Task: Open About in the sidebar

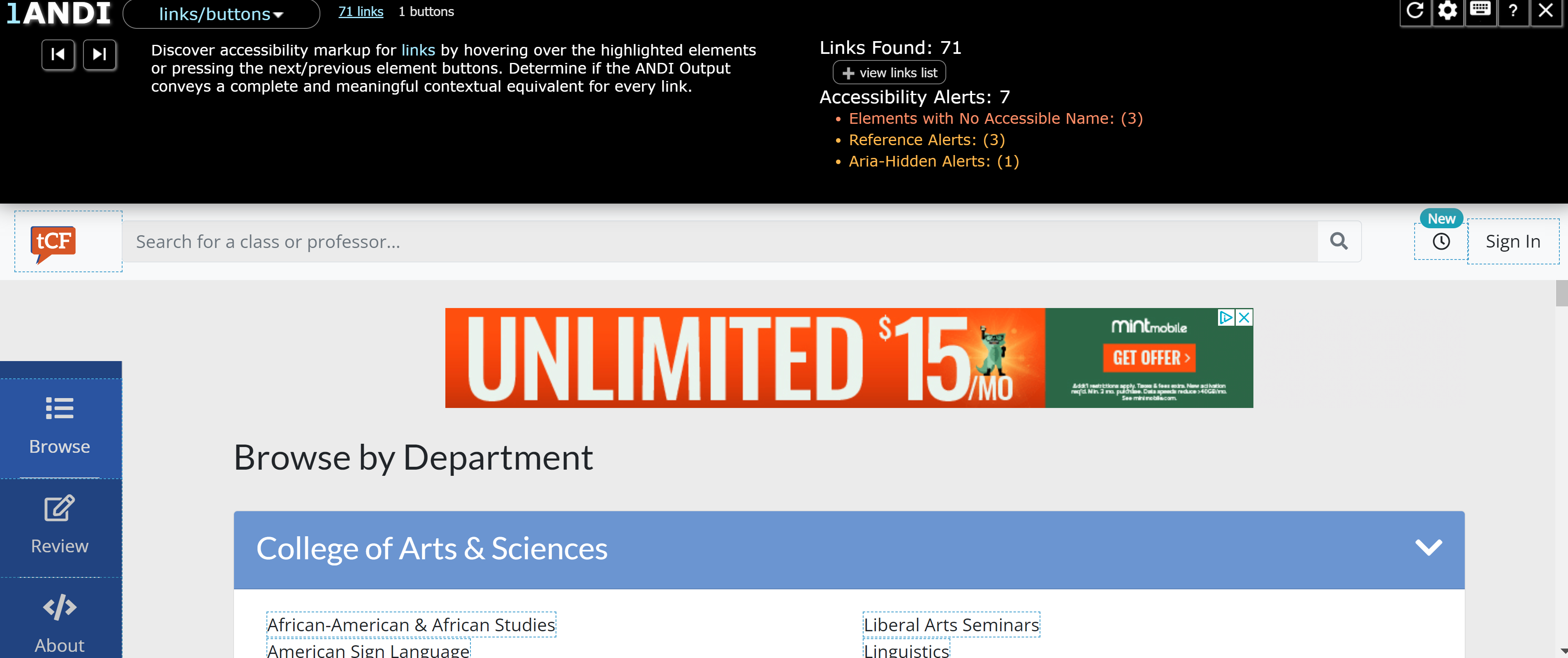Action: click(60, 624)
